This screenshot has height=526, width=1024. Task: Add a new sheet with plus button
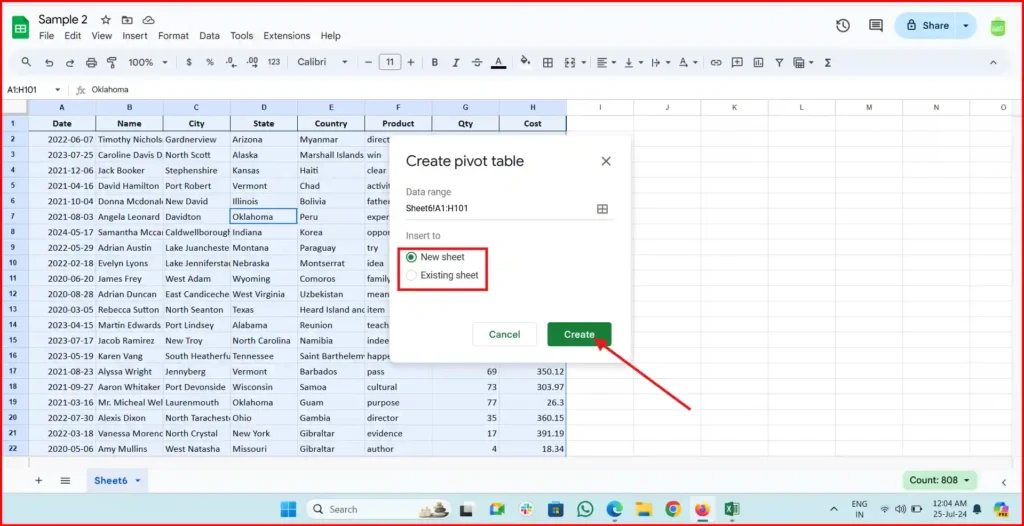(39, 480)
